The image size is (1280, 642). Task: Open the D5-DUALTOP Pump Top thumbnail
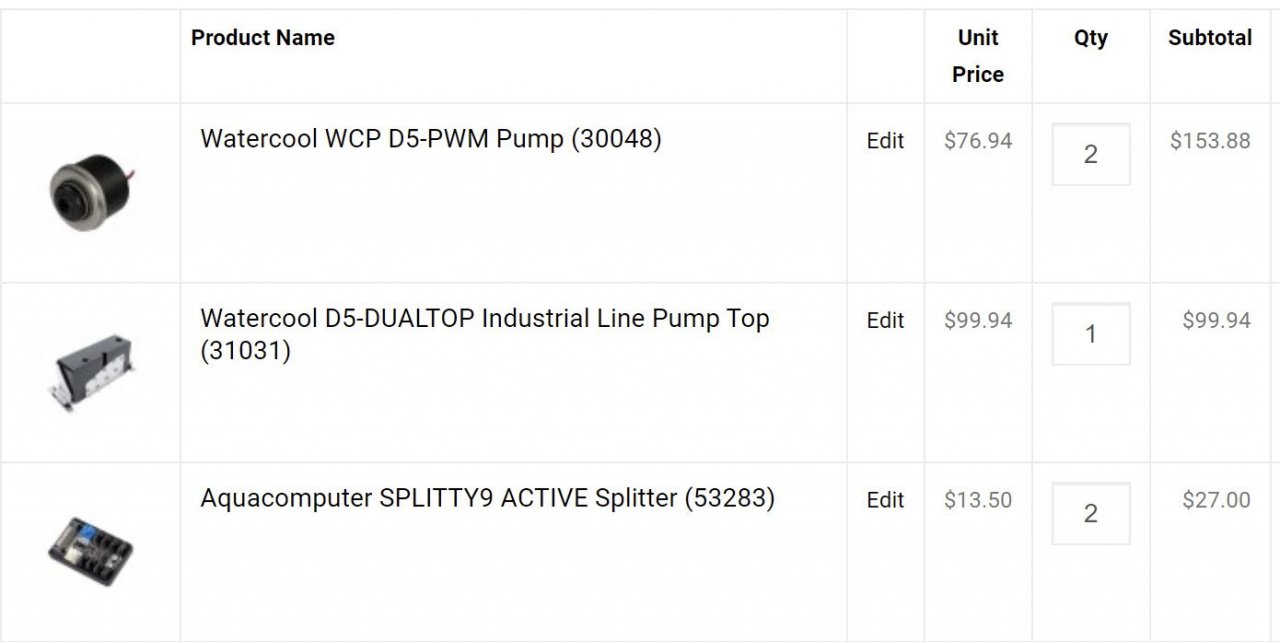click(x=91, y=373)
